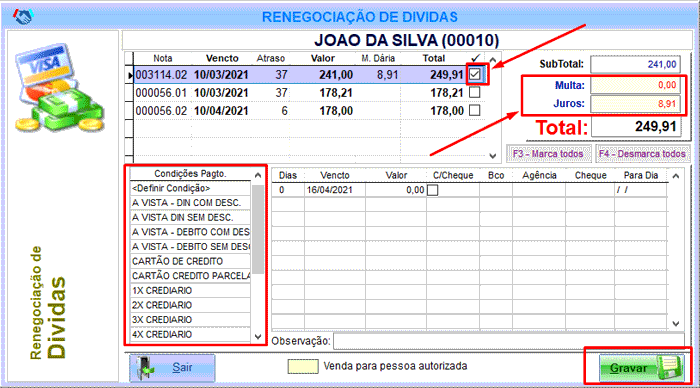Uncheck the nota 003114.02 checkbox

(x=475, y=74)
